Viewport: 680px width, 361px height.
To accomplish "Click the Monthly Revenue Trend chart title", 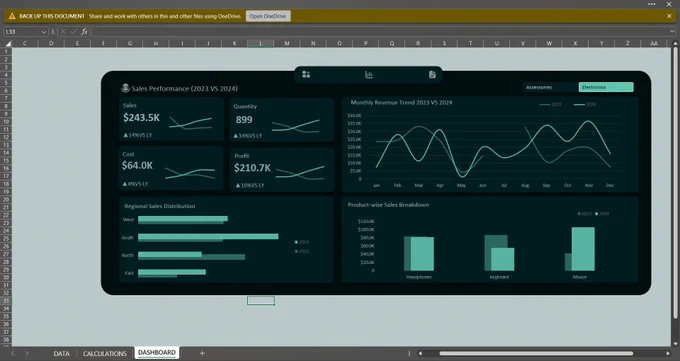I will (401, 103).
